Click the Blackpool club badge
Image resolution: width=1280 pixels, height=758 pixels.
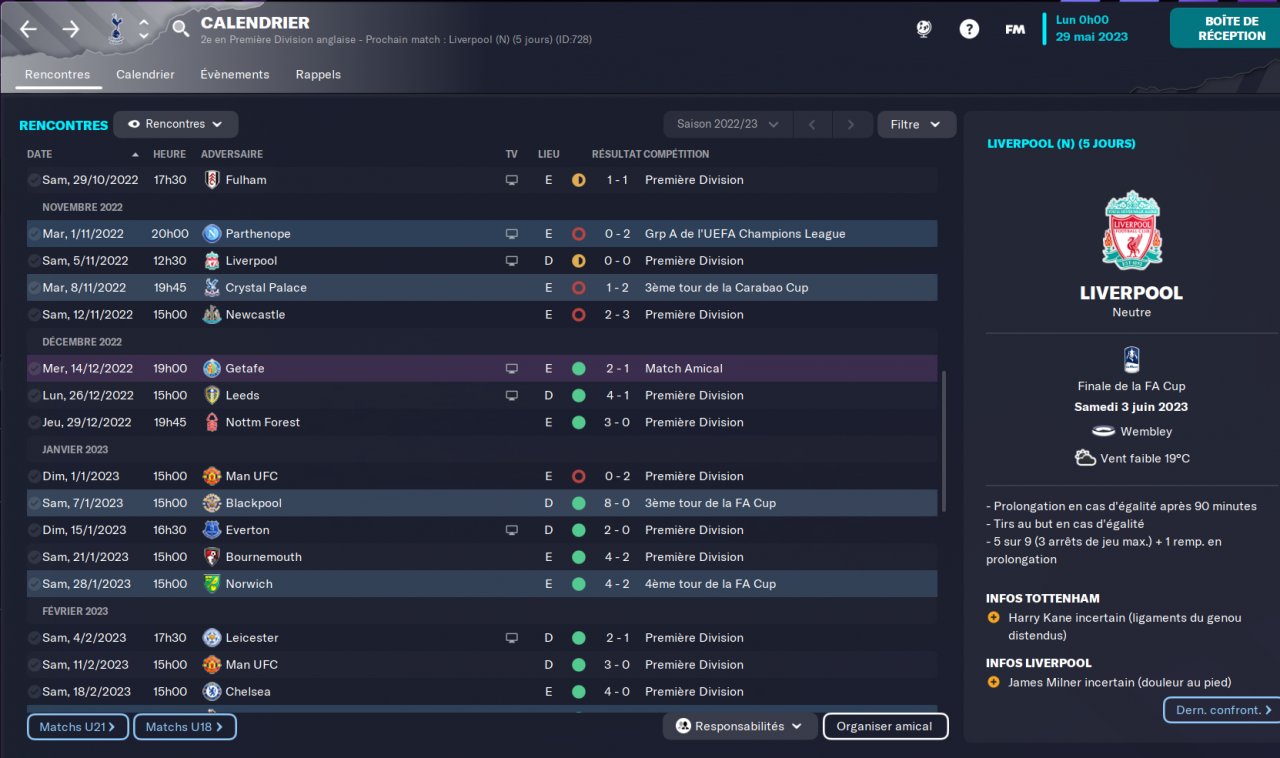[212, 503]
